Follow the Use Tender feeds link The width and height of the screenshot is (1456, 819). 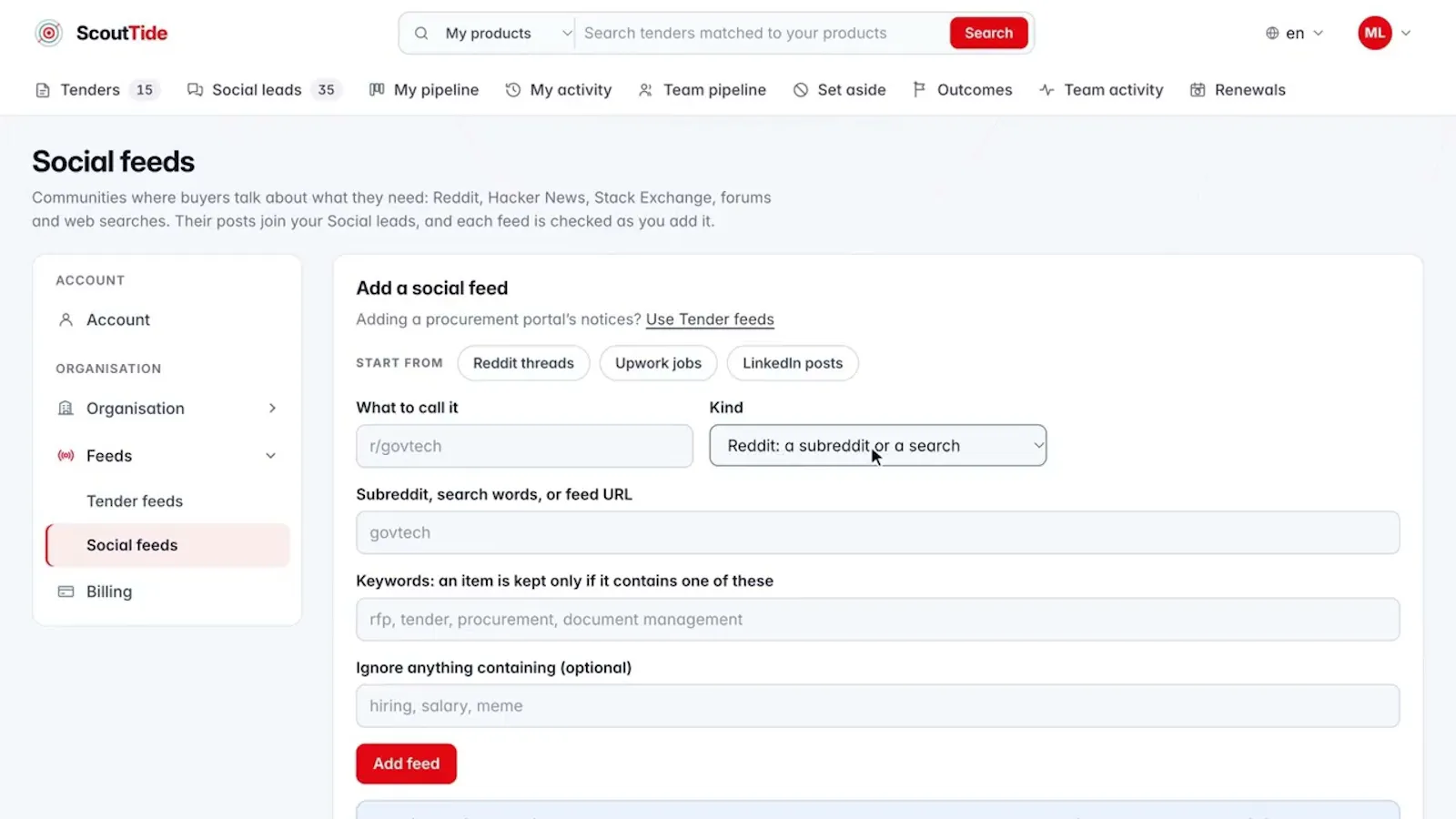(710, 319)
